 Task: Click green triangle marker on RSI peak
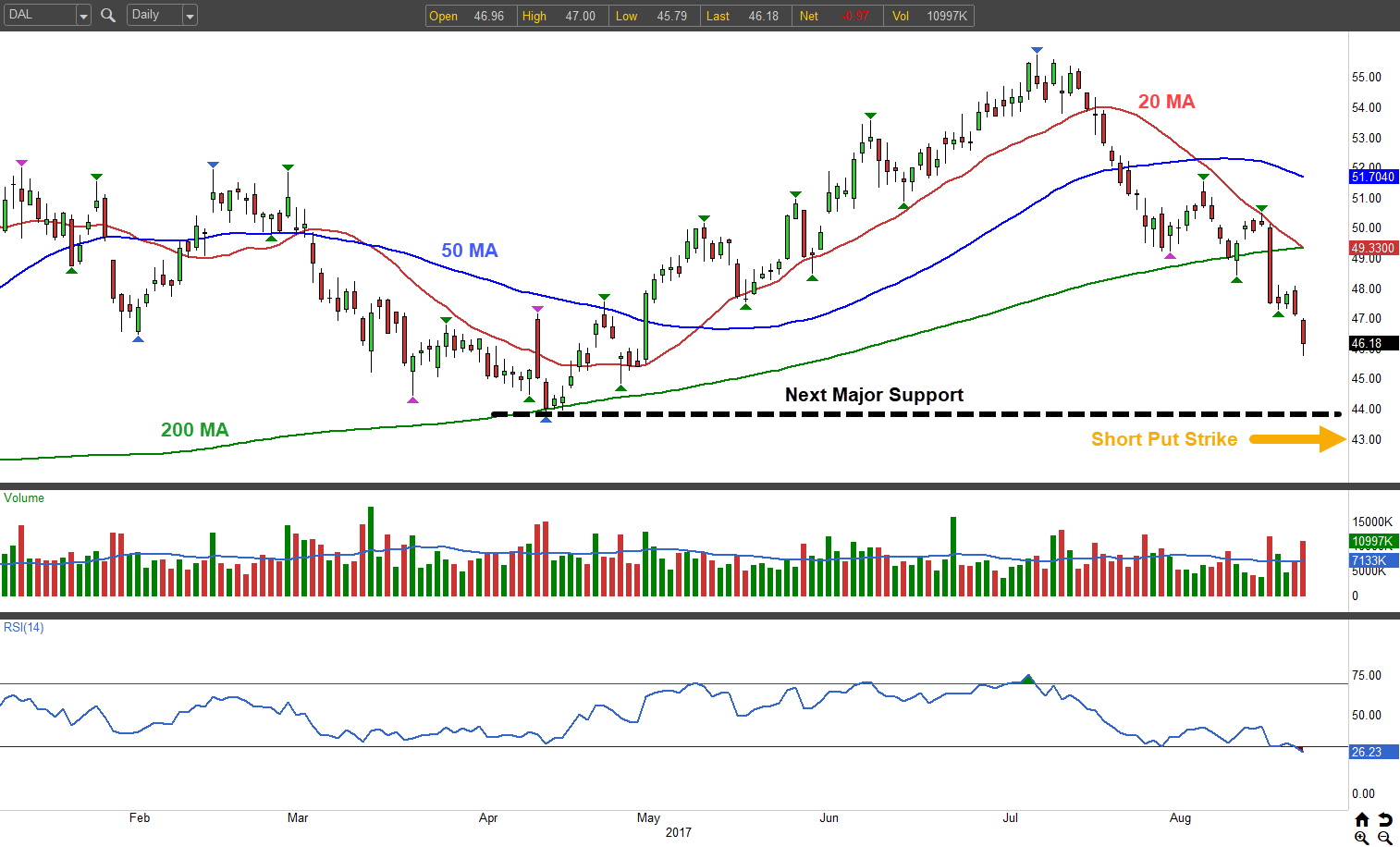coord(1027,678)
